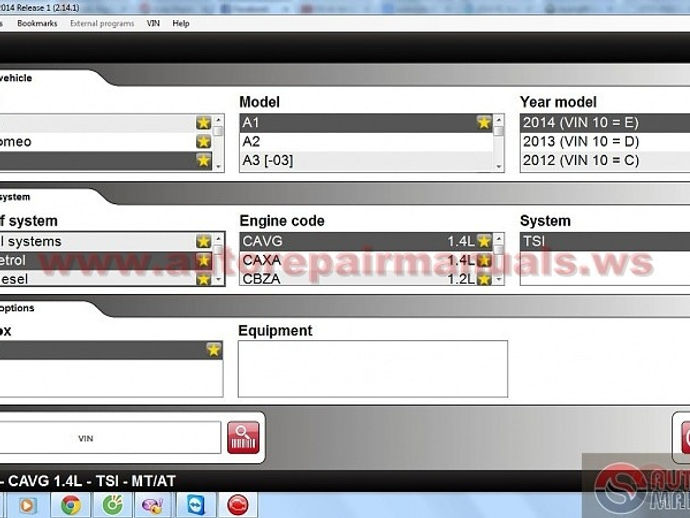Click scroll up arrow in Model list
The height and width of the screenshot is (518, 690).
(499, 120)
